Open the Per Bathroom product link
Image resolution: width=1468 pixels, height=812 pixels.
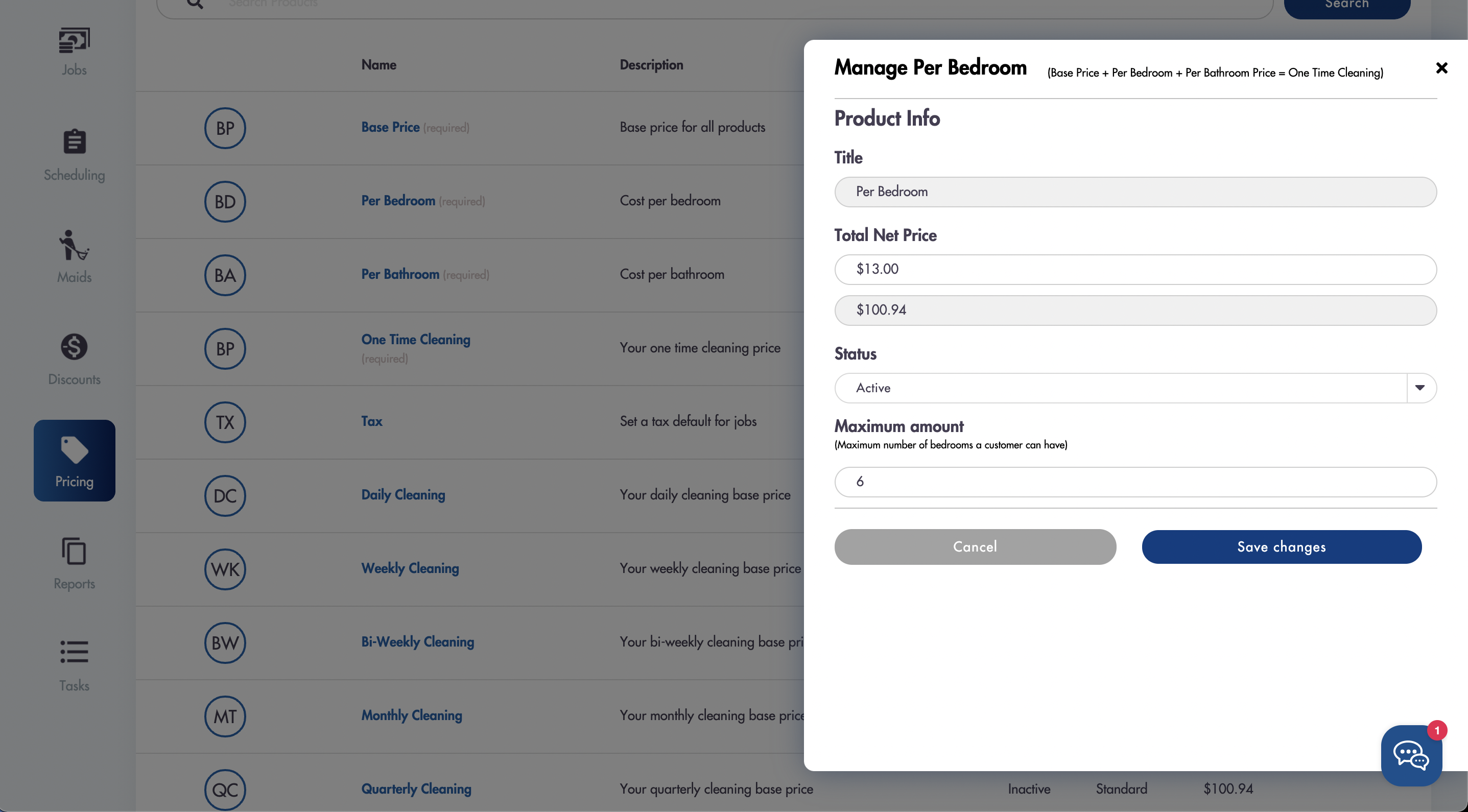pos(400,274)
